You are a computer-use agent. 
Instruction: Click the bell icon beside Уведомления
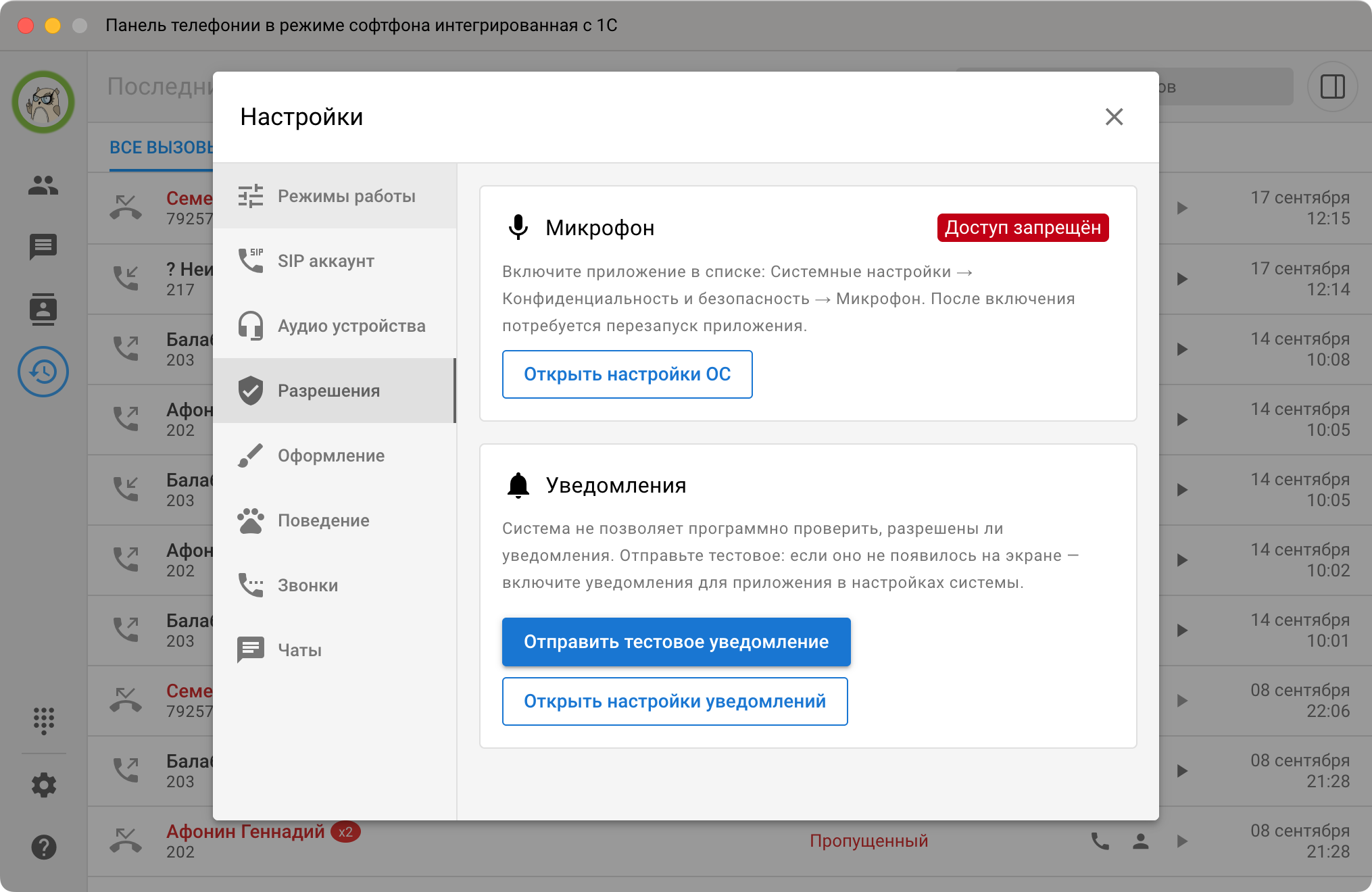[518, 485]
